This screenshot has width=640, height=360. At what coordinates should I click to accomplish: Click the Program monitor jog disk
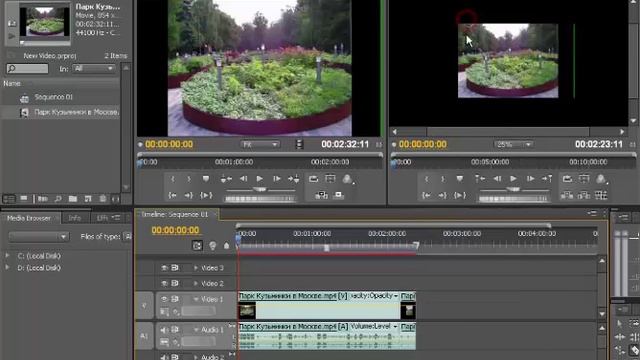pyautogui.click(x=513, y=199)
